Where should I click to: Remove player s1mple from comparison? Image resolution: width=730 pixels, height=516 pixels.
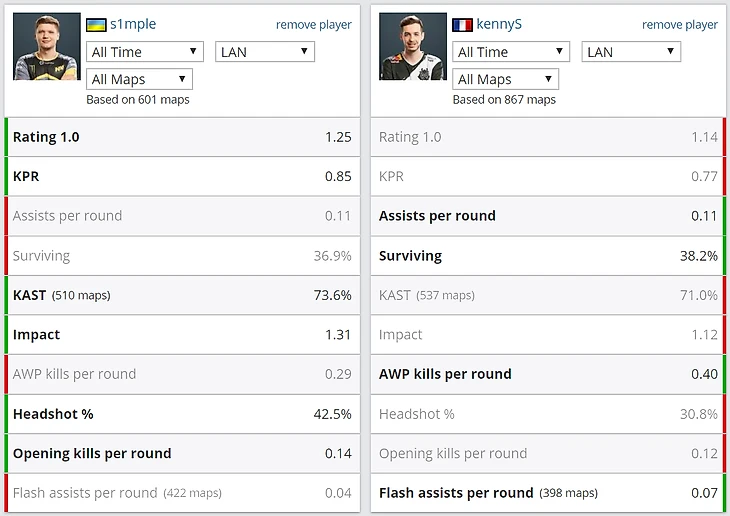314,25
